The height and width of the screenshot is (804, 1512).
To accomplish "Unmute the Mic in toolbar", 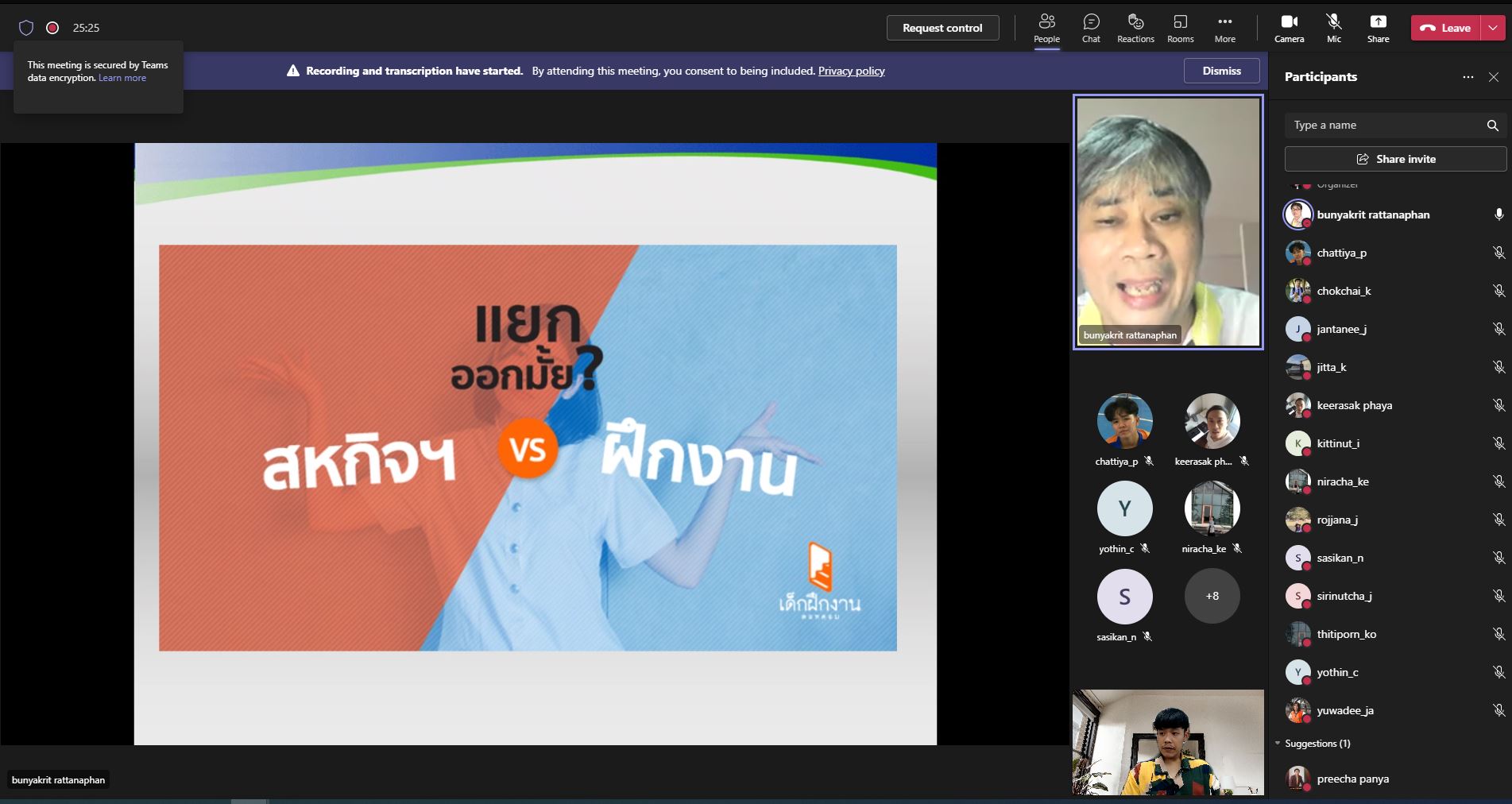I will (x=1333, y=28).
